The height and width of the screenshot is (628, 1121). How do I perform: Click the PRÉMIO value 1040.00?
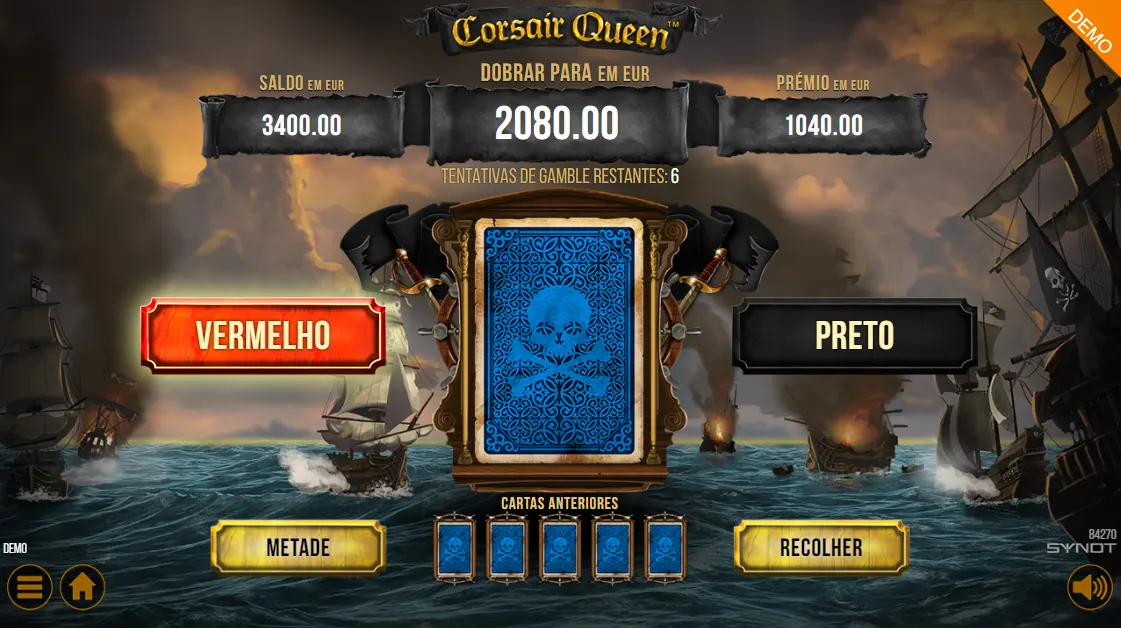(x=824, y=126)
